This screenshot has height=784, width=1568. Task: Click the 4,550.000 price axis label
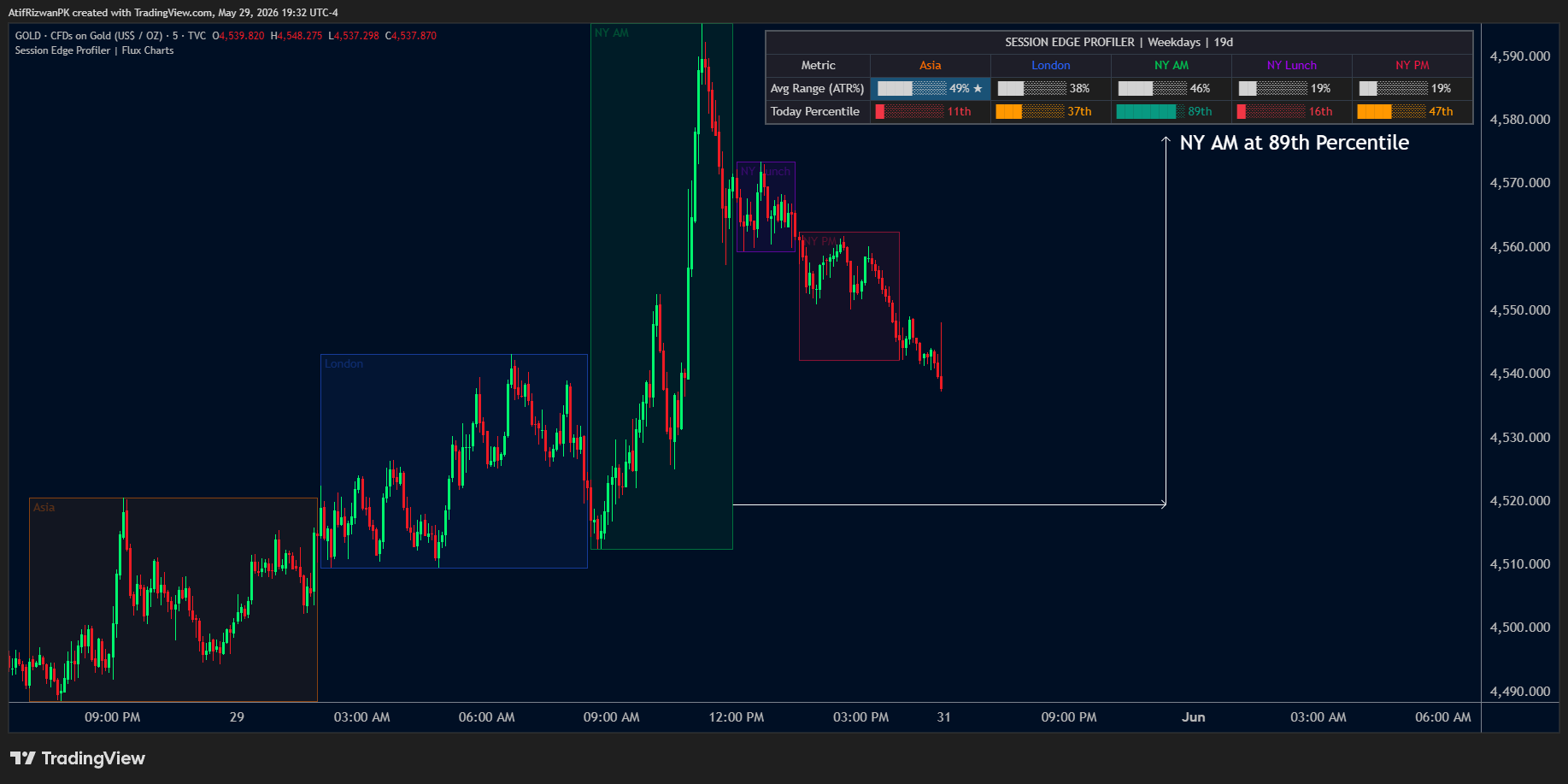[1520, 310]
